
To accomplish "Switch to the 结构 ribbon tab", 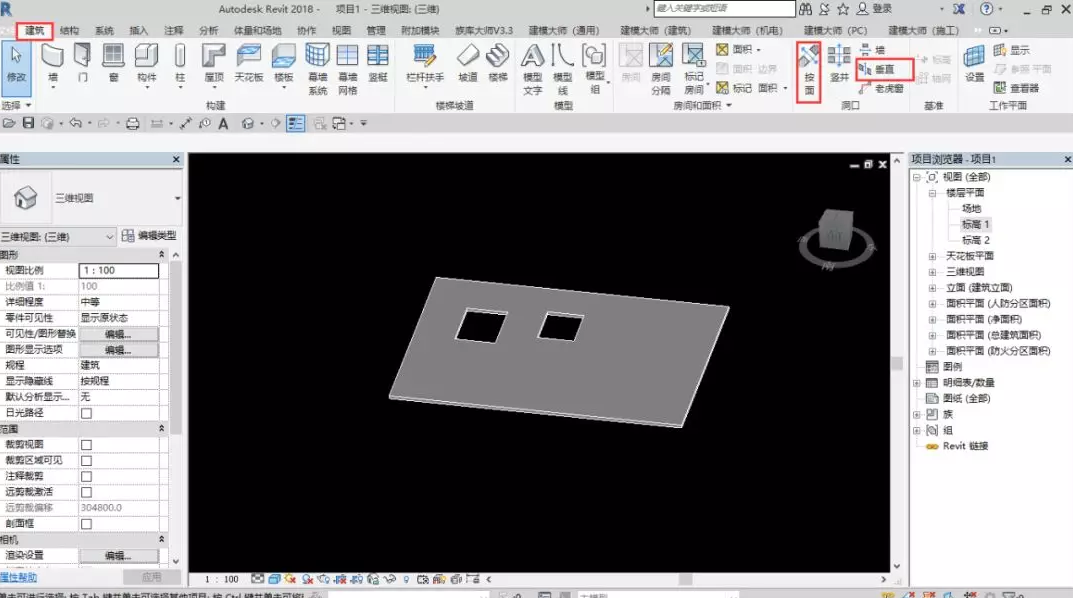I will click(x=70, y=31).
